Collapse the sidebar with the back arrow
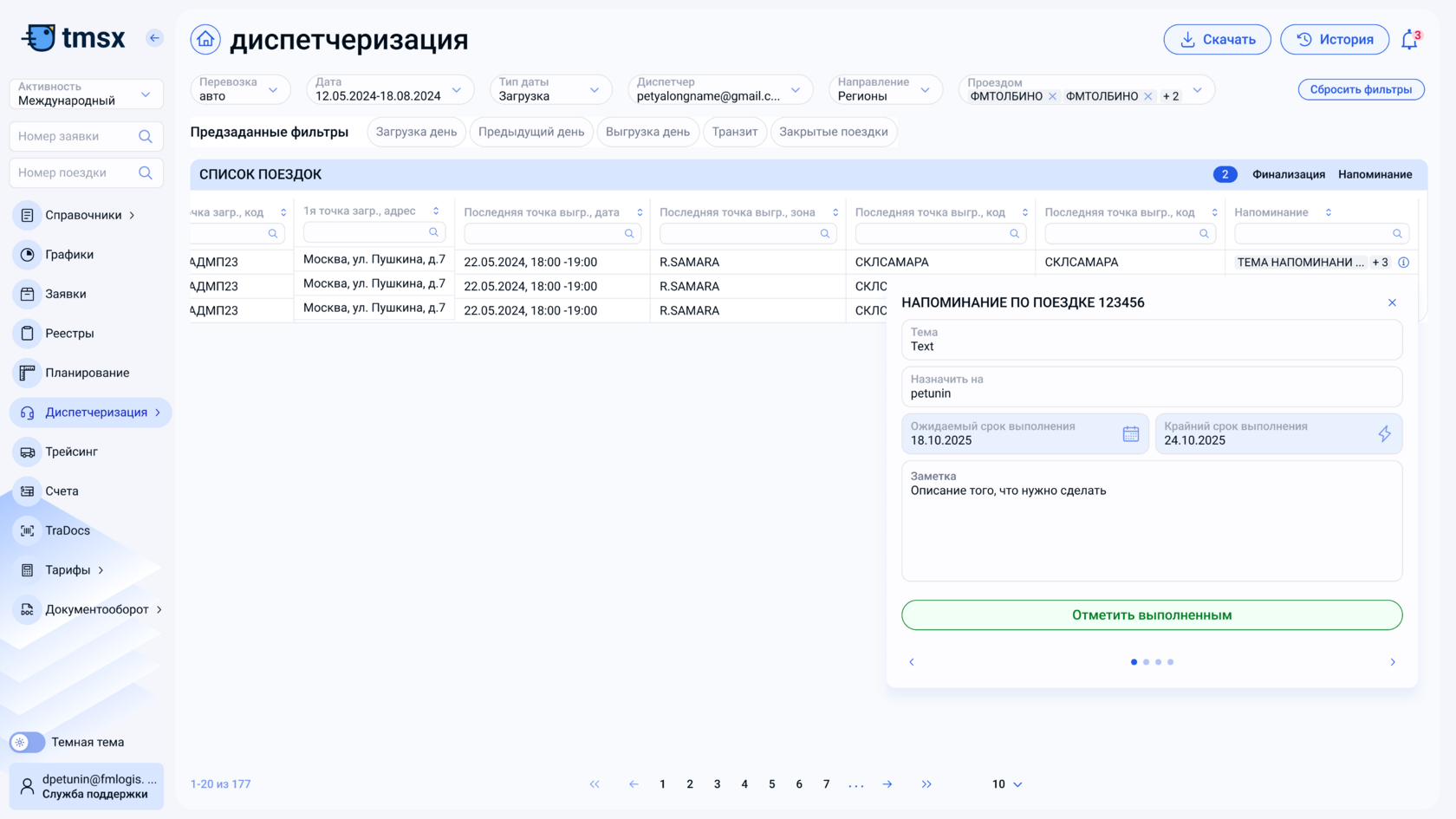The image size is (1456, 819). (x=154, y=37)
